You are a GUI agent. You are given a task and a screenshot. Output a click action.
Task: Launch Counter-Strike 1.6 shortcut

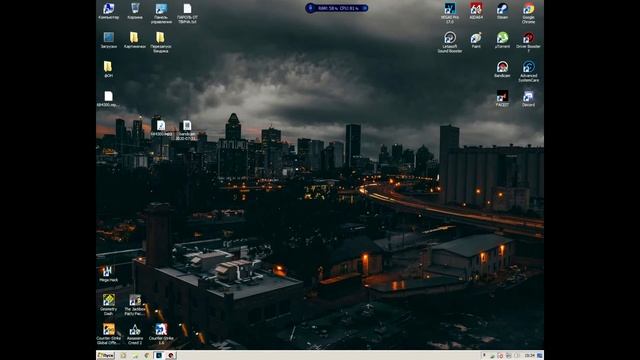161,334
